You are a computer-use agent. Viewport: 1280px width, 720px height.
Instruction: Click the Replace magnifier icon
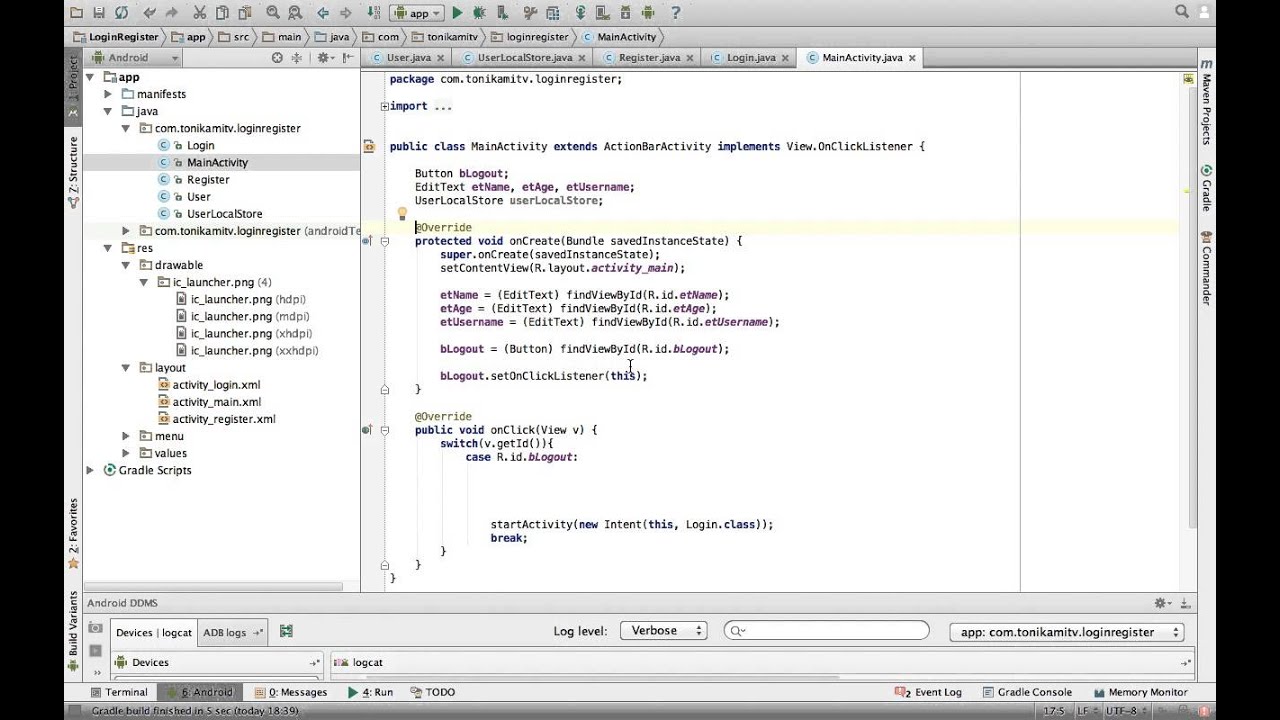point(294,13)
